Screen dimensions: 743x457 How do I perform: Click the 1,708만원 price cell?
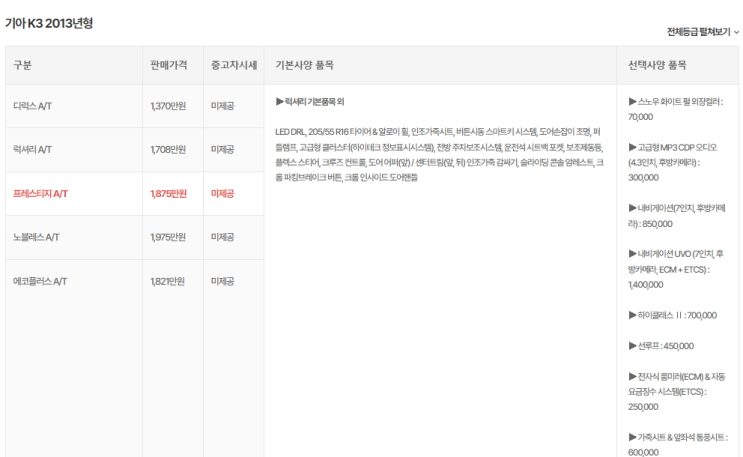coord(168,150)
